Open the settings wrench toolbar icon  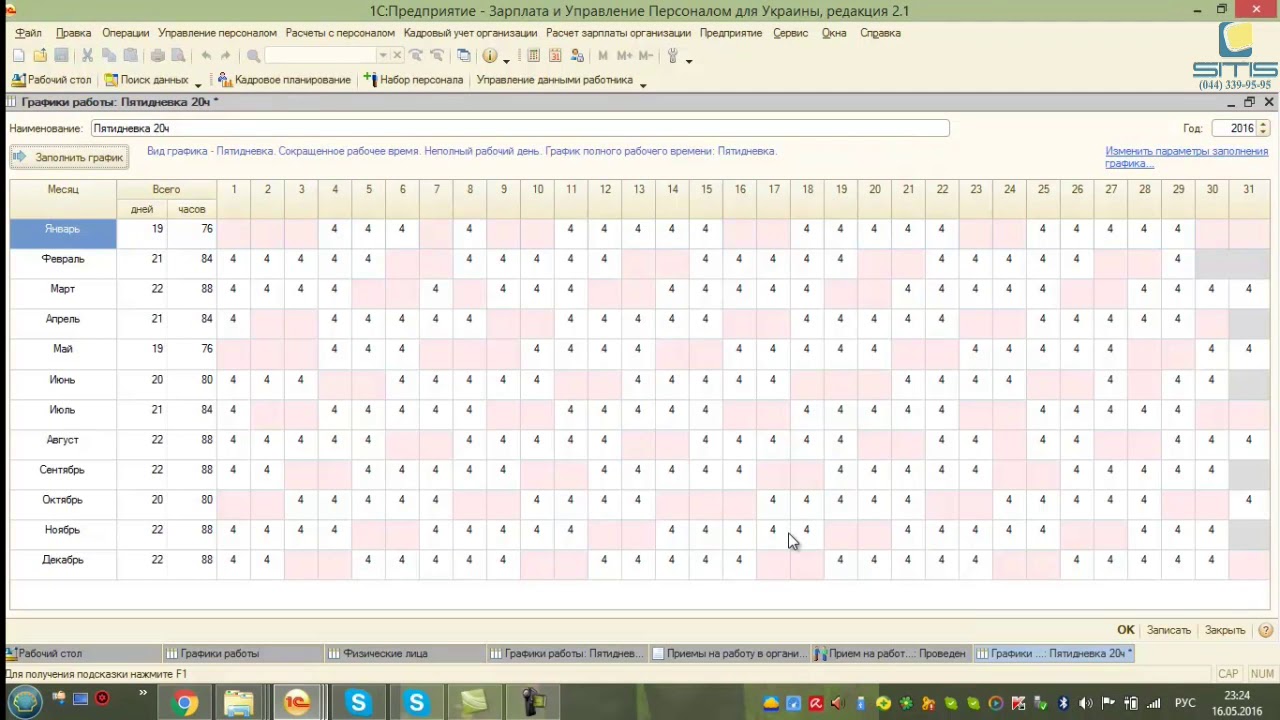[x=673, y=56]
